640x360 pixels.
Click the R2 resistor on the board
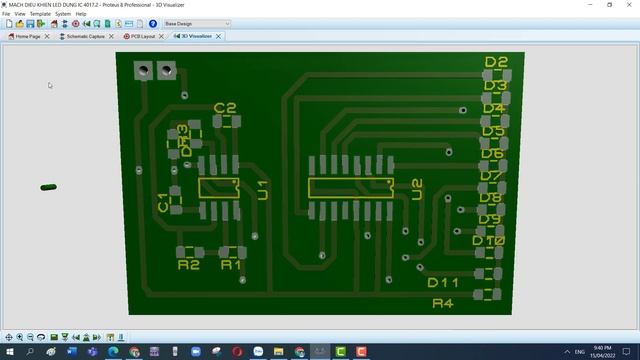coord(190,252)
